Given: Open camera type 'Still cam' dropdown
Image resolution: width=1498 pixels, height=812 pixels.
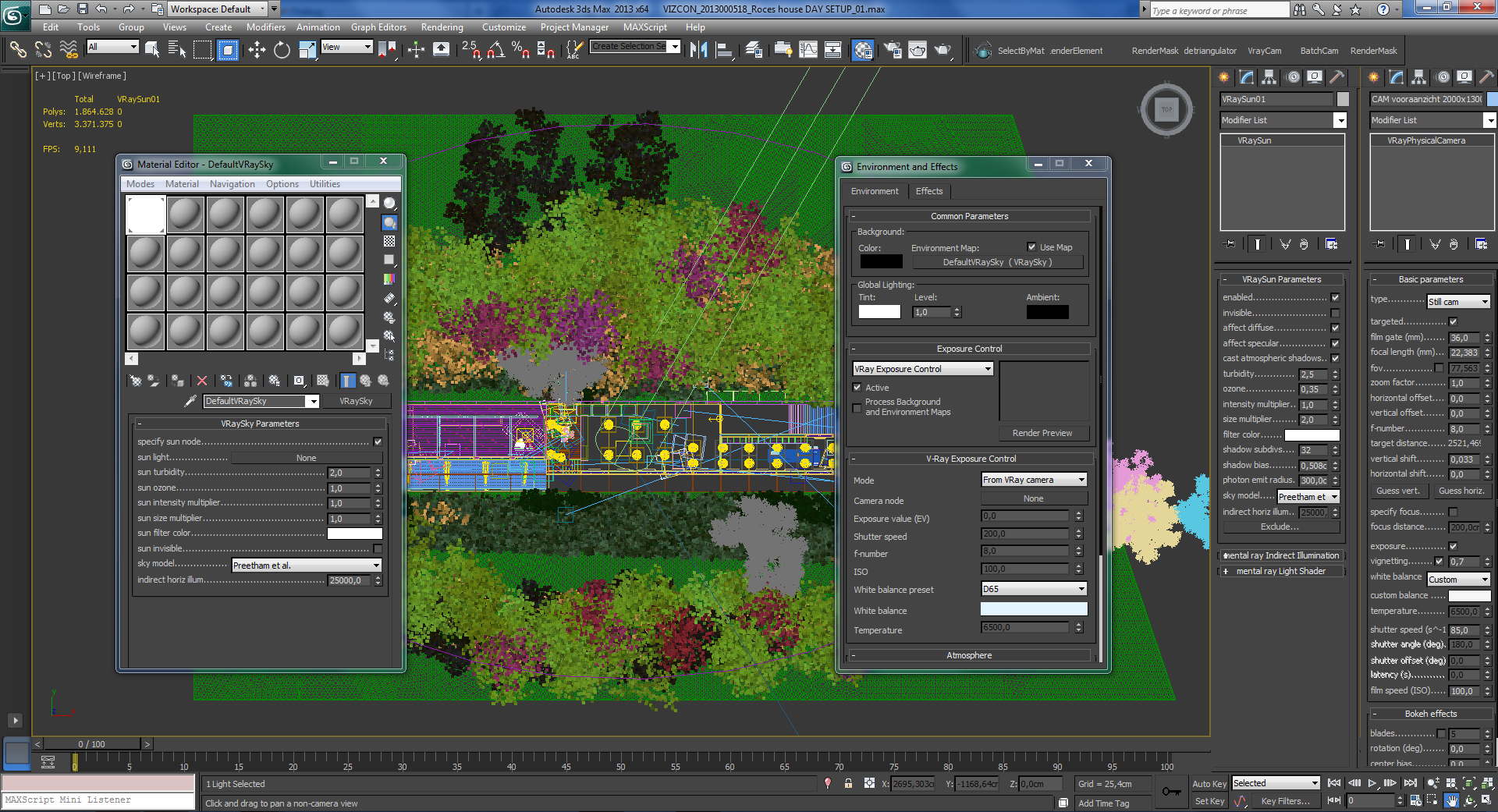Looking at the screenshot, I should tap(1458, 302).
